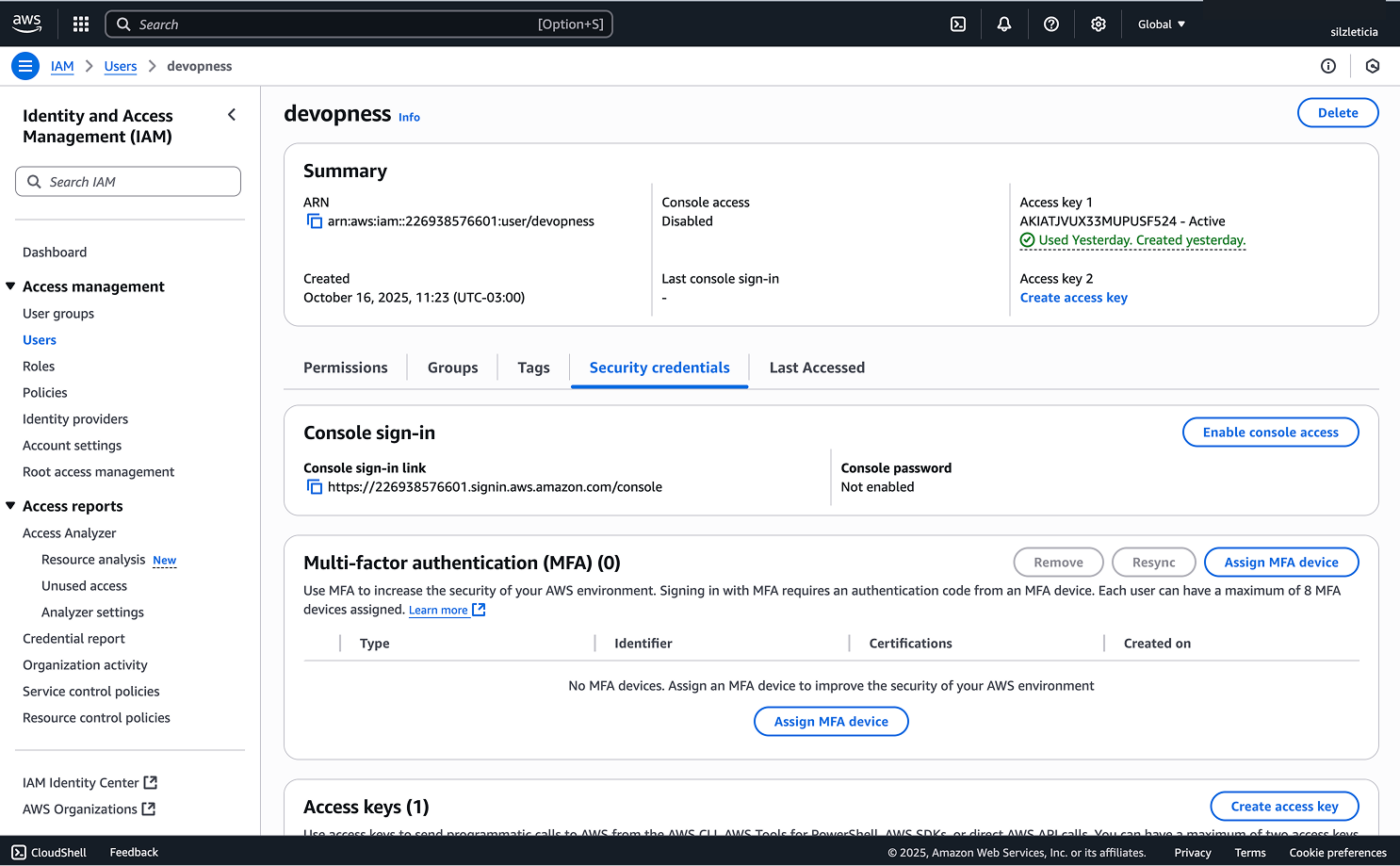Open the Global region dropdown
Viewport: 1400px width, 866px height.
[x=1161, y=24]
